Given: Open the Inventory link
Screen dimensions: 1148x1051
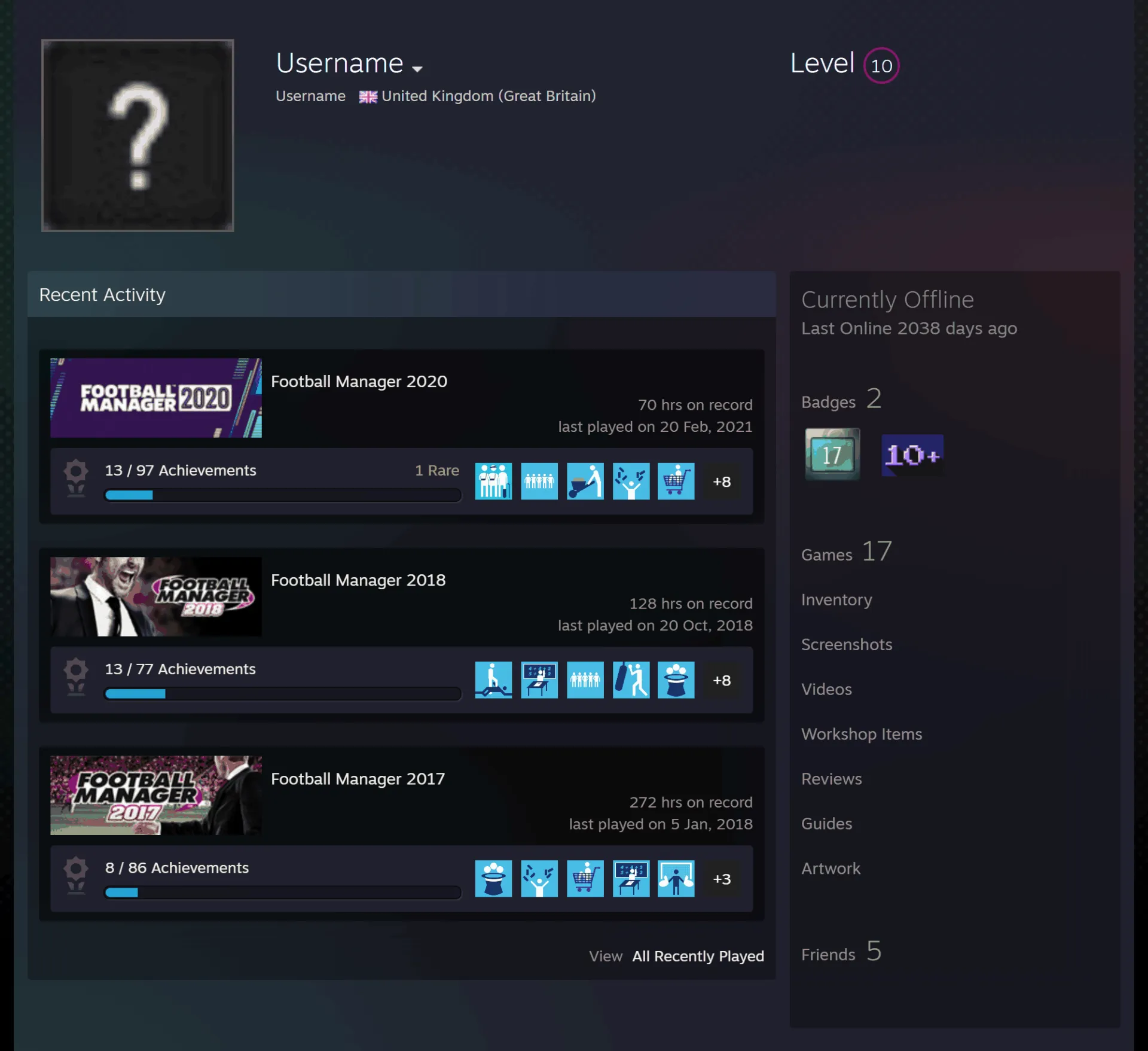Looking at the screenshot, I should point(836,599).
